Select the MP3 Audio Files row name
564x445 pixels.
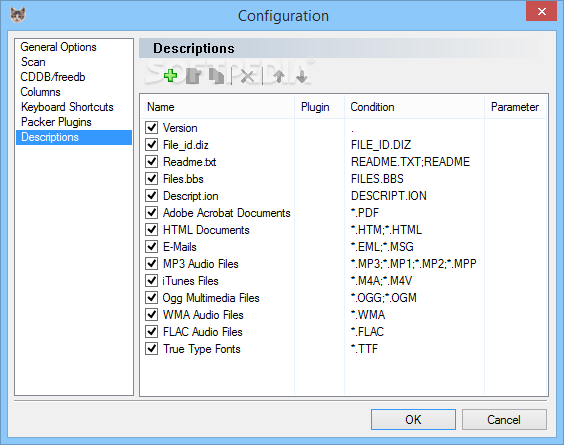click(201, 264)
